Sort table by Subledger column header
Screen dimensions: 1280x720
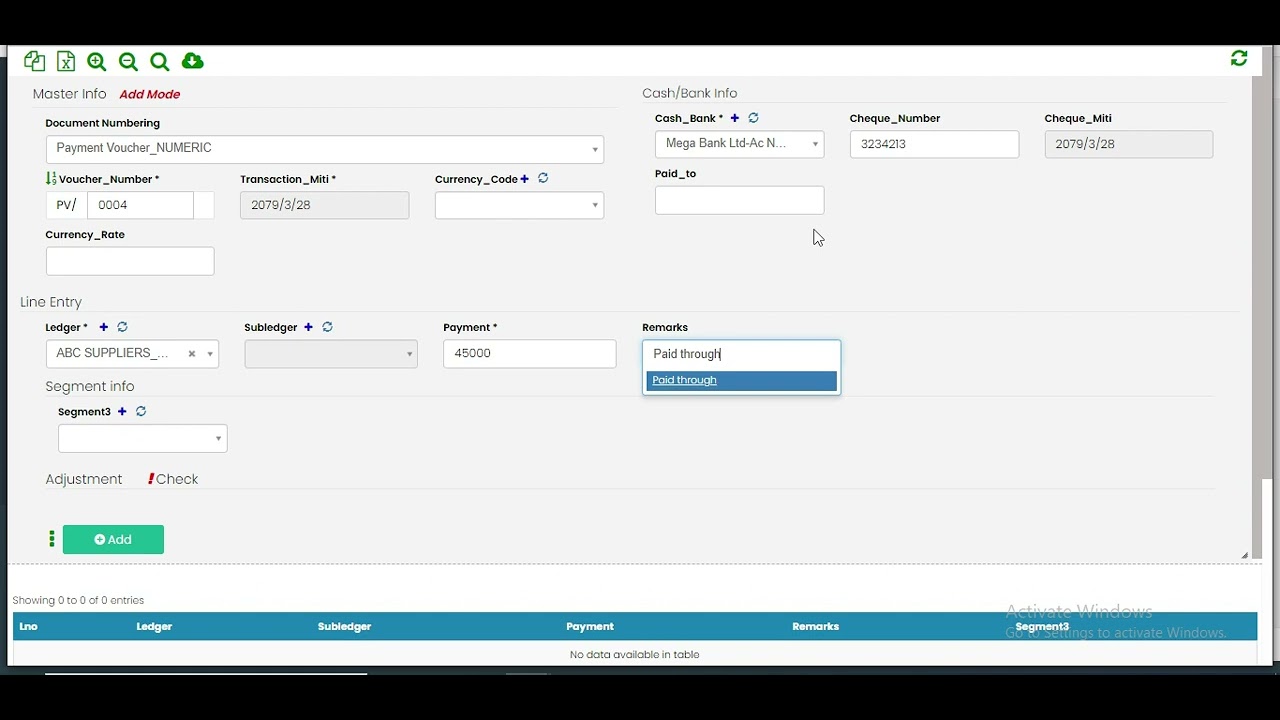point(344,627)
